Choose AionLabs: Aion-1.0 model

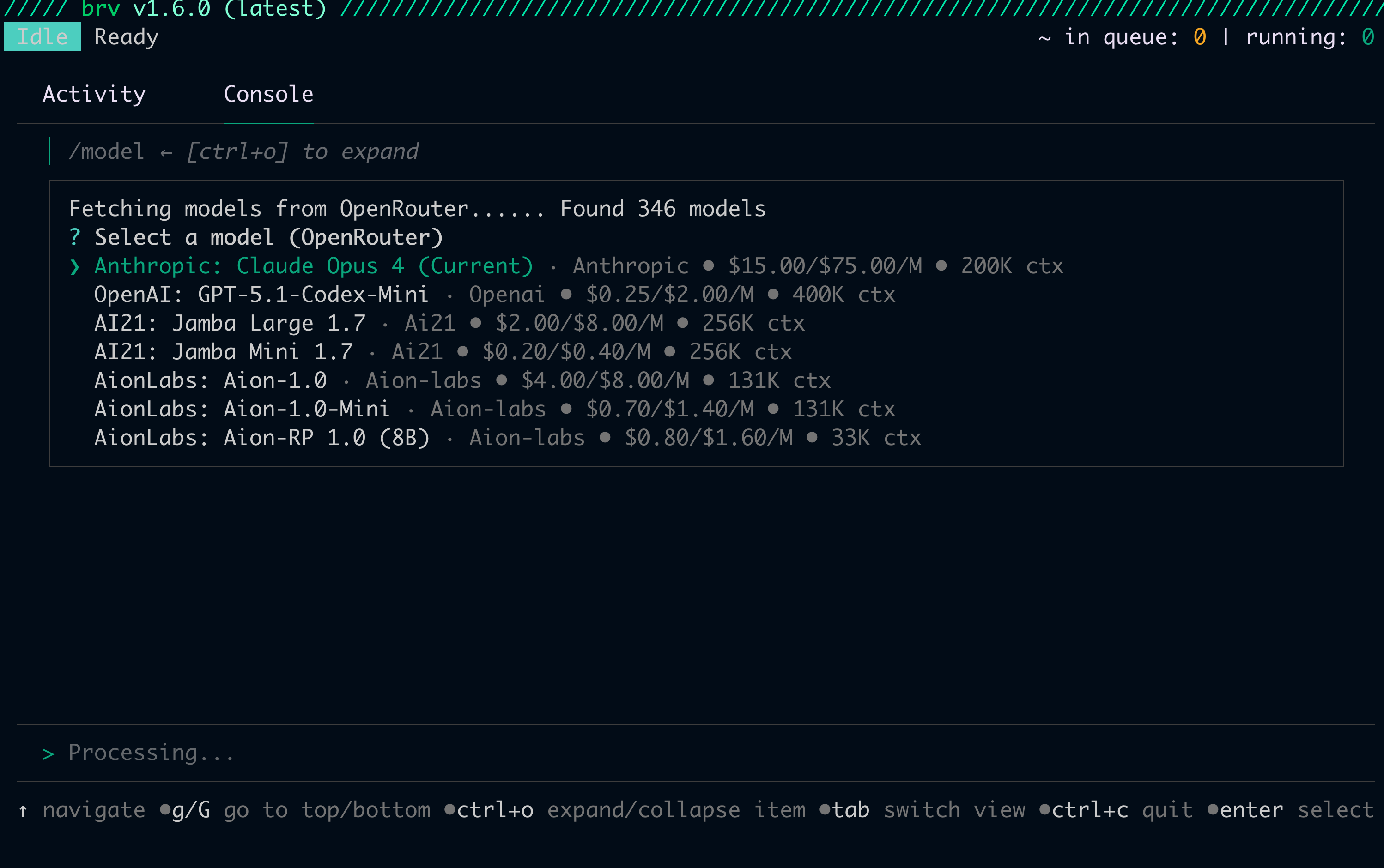pyautogui.click(x=210, y=380)
